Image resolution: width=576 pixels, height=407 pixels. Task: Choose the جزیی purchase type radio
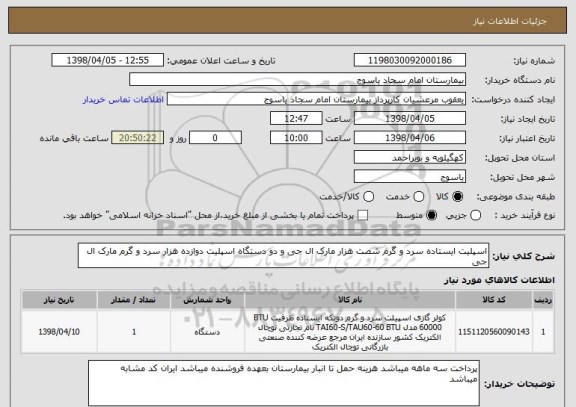click(x=475, y=216)
